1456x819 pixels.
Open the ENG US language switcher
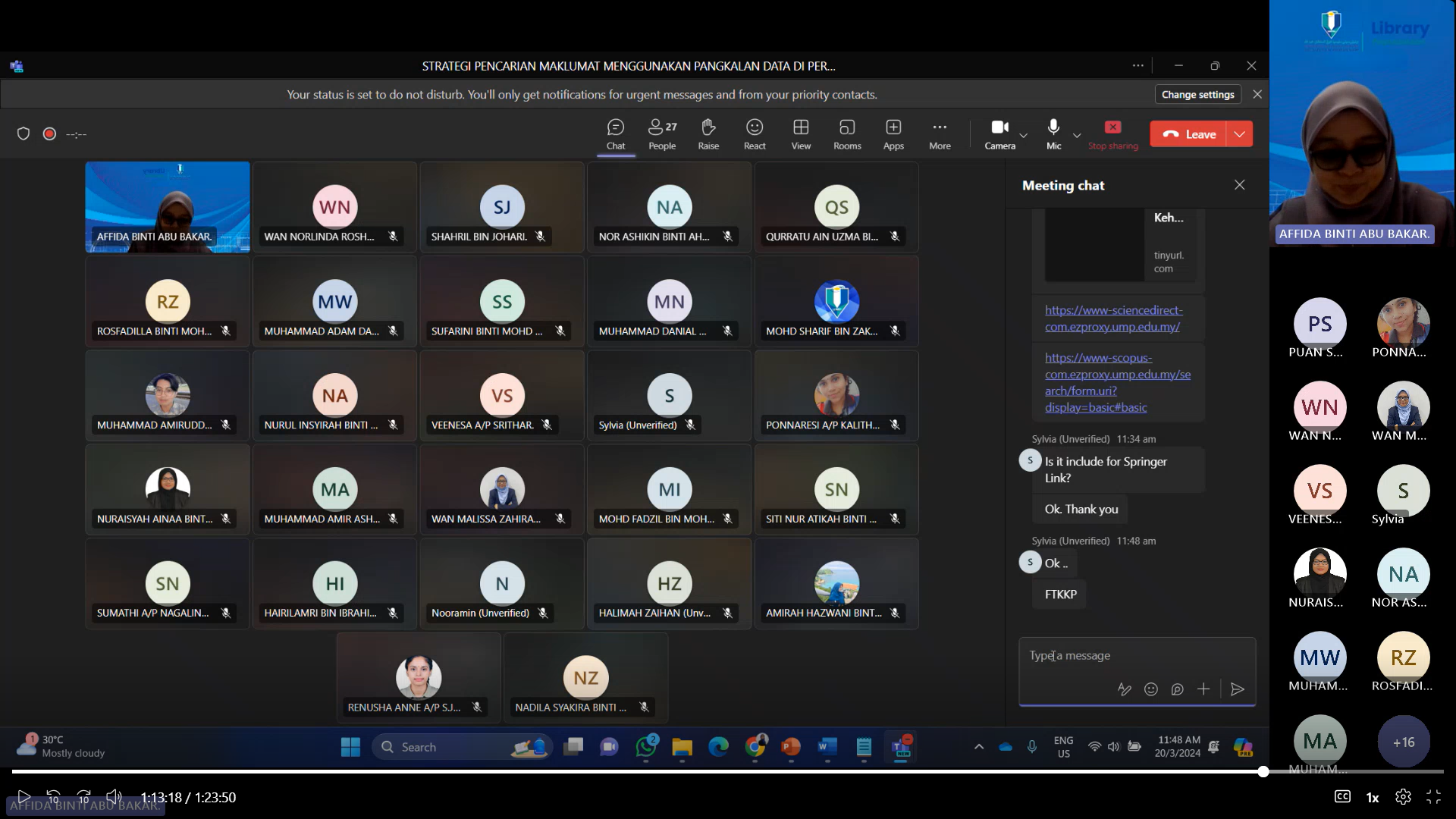[x=1063, y=747]
